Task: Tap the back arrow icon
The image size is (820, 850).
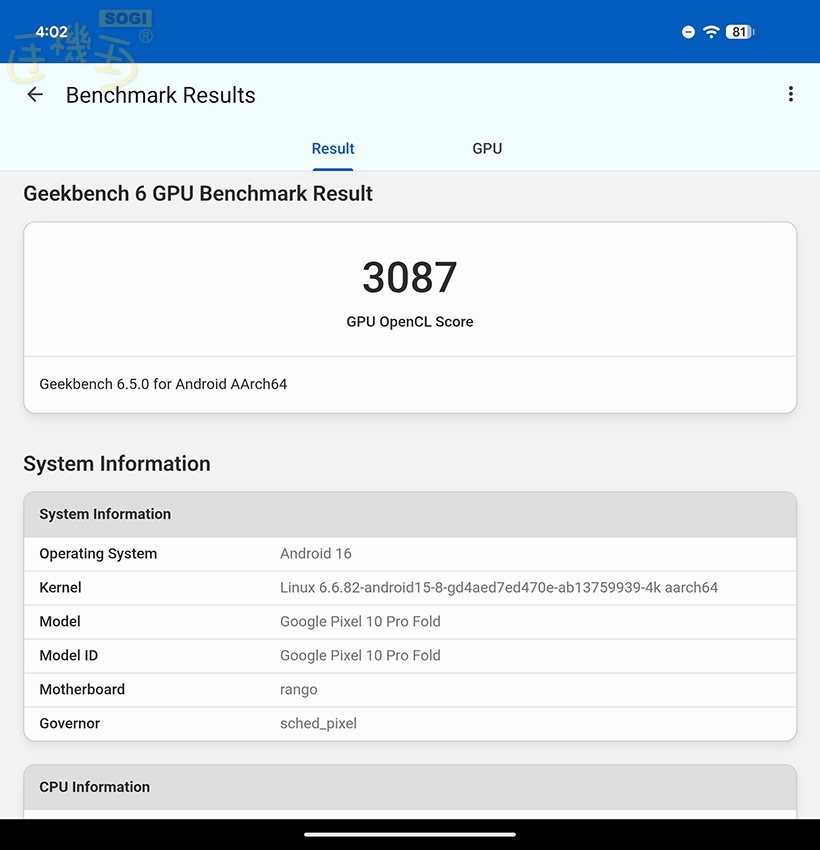Action: [x=35, y=95]
